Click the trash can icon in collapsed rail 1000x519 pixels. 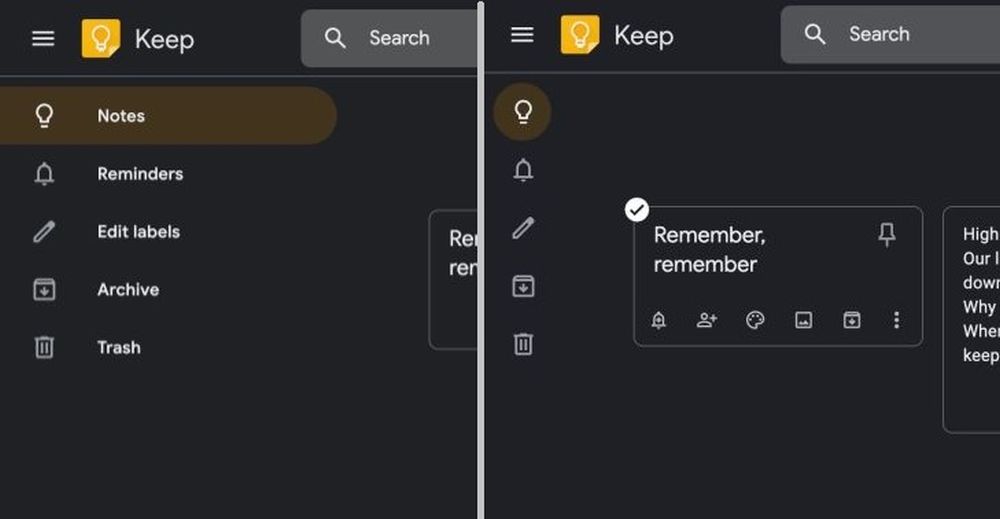point(522,345)
